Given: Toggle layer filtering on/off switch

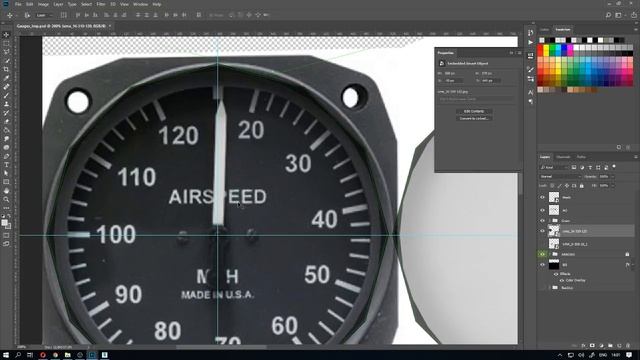Looking at the screenshot, I should (x=614, y=167).
